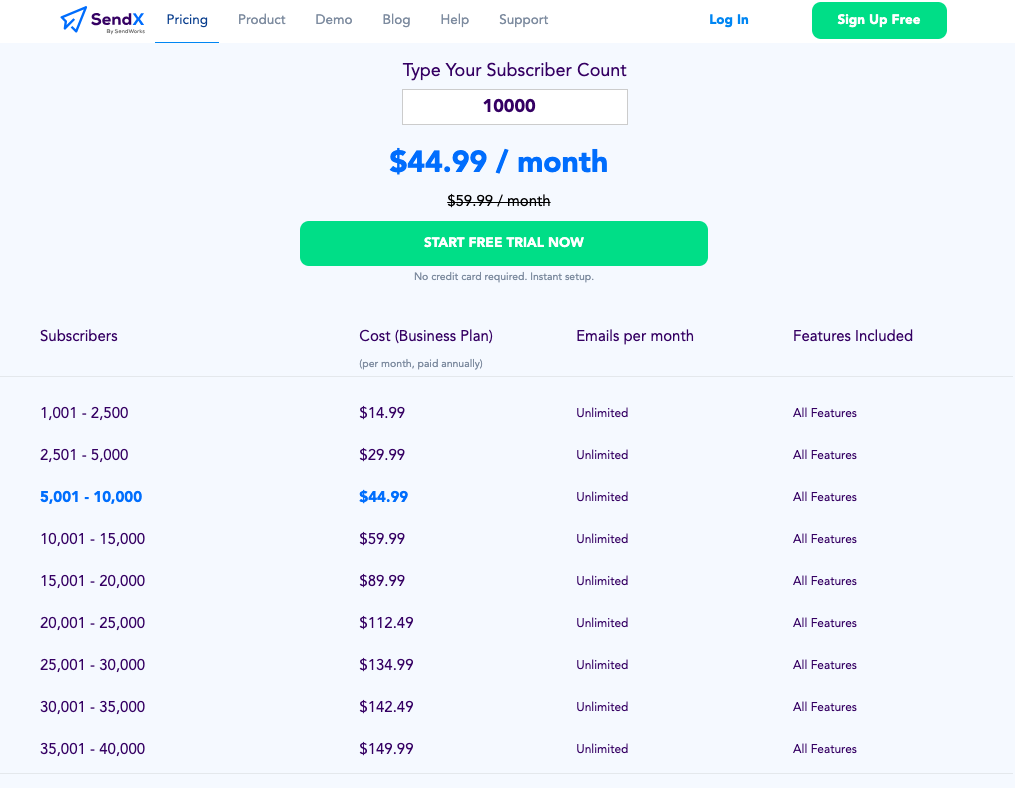
Task: Click the Features Included column header
Action: (x=852, y=336)
